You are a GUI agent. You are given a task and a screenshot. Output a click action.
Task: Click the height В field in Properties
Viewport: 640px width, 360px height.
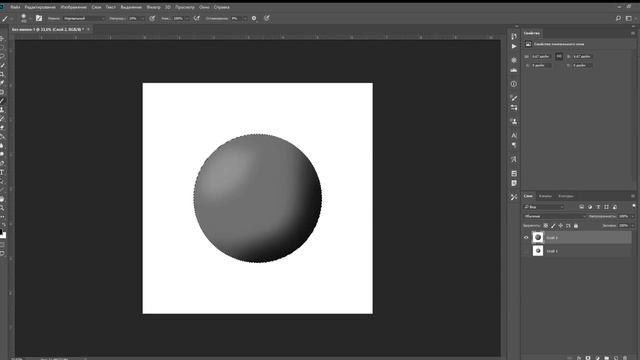coord(582,56)
